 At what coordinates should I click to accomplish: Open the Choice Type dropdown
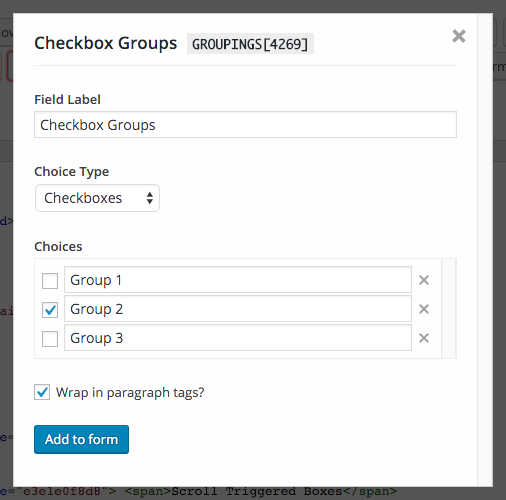[x=97, y=198]
